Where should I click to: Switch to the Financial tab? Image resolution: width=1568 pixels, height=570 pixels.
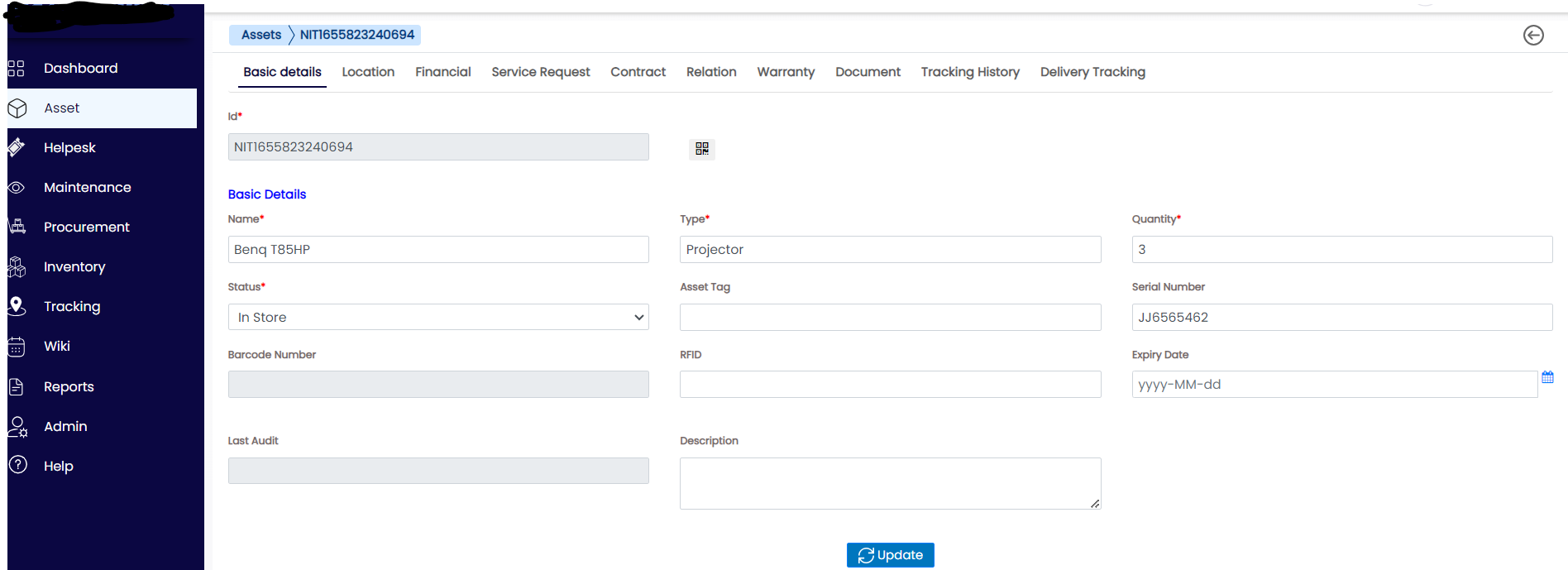point(443,72)
